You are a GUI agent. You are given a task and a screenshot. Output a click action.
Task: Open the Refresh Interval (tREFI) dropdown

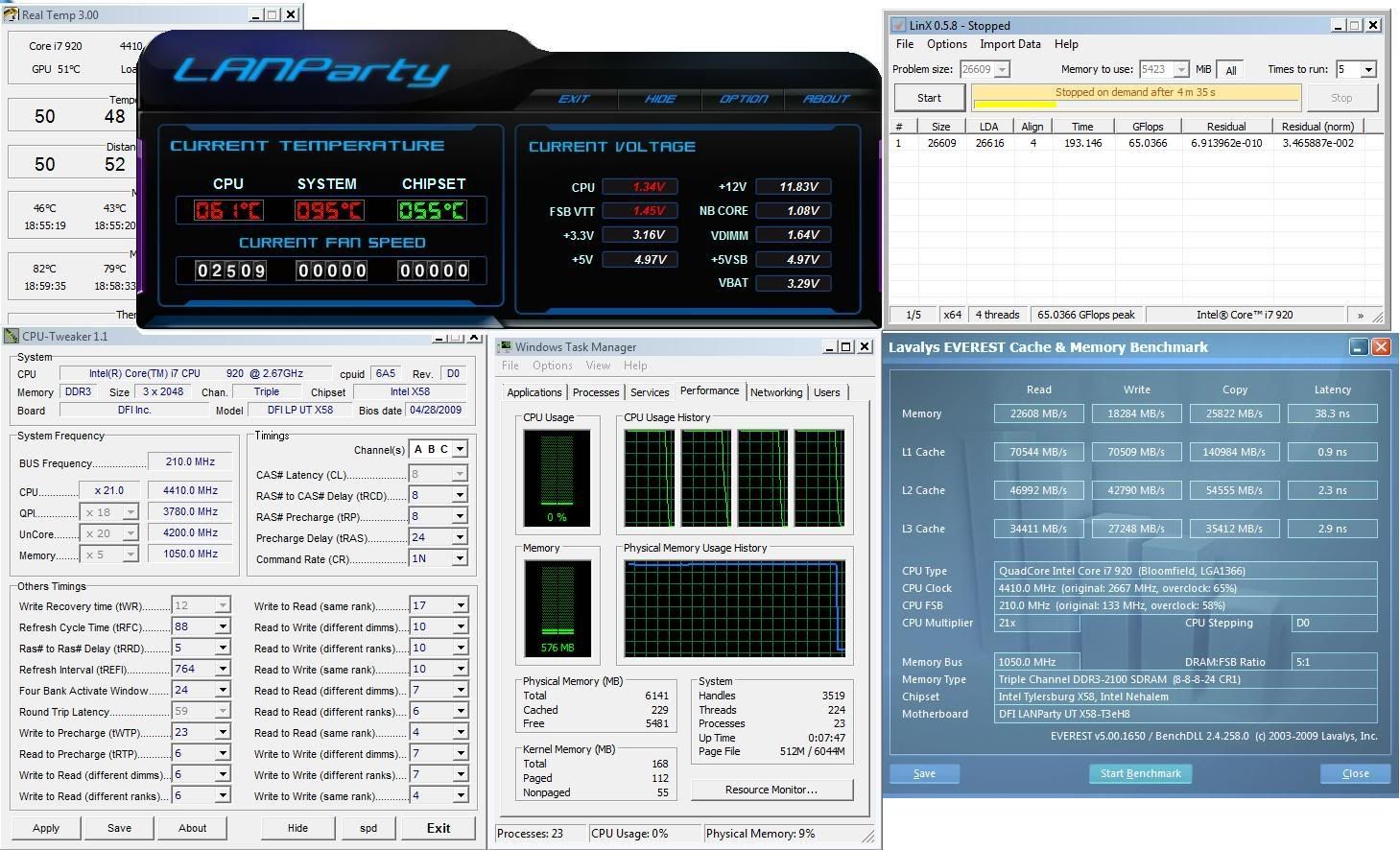pyautogui.click(x=223, y=669)
